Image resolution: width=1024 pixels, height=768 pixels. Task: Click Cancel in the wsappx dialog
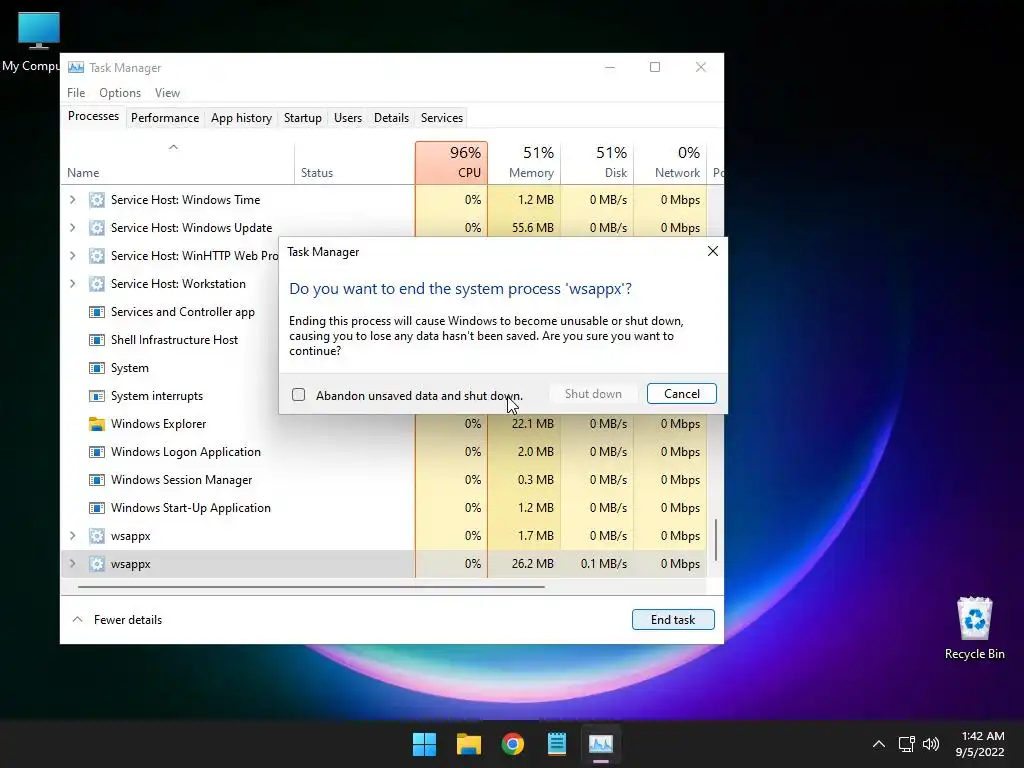tap(682, 394)
